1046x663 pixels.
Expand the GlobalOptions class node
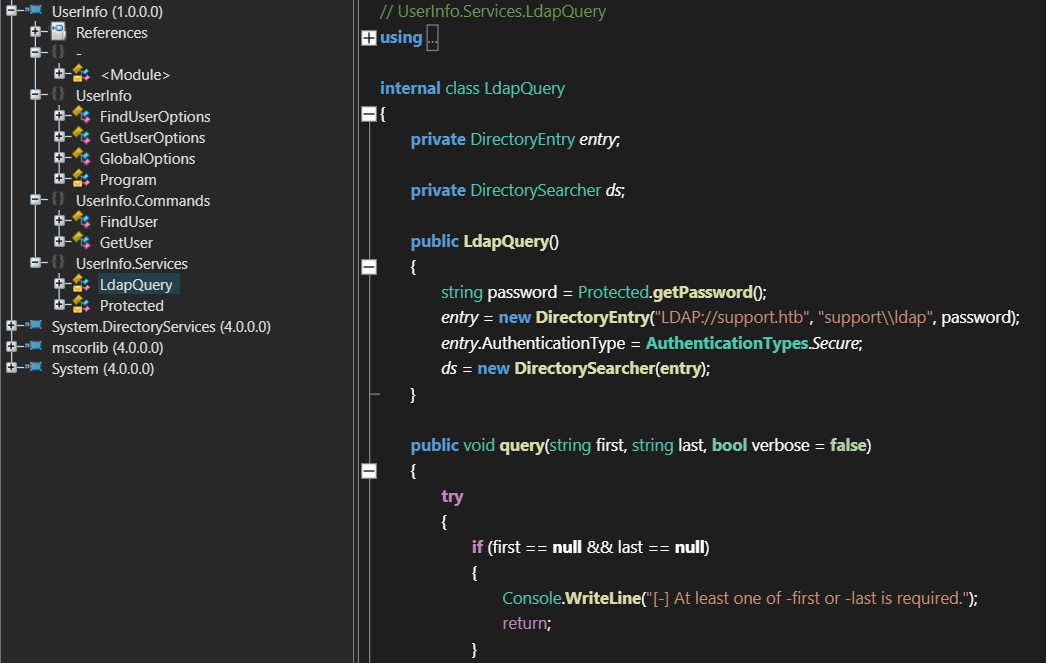[59, 158]
